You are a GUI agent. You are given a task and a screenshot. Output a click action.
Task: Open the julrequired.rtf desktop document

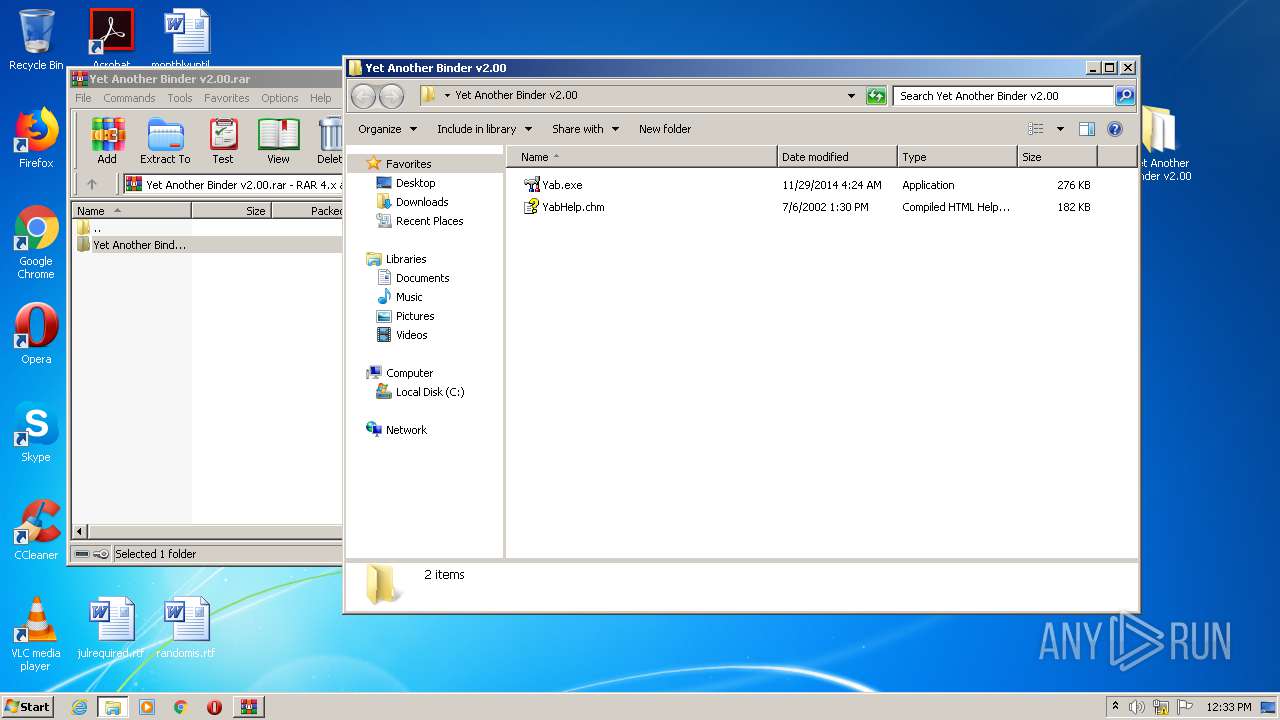(110, 628)
